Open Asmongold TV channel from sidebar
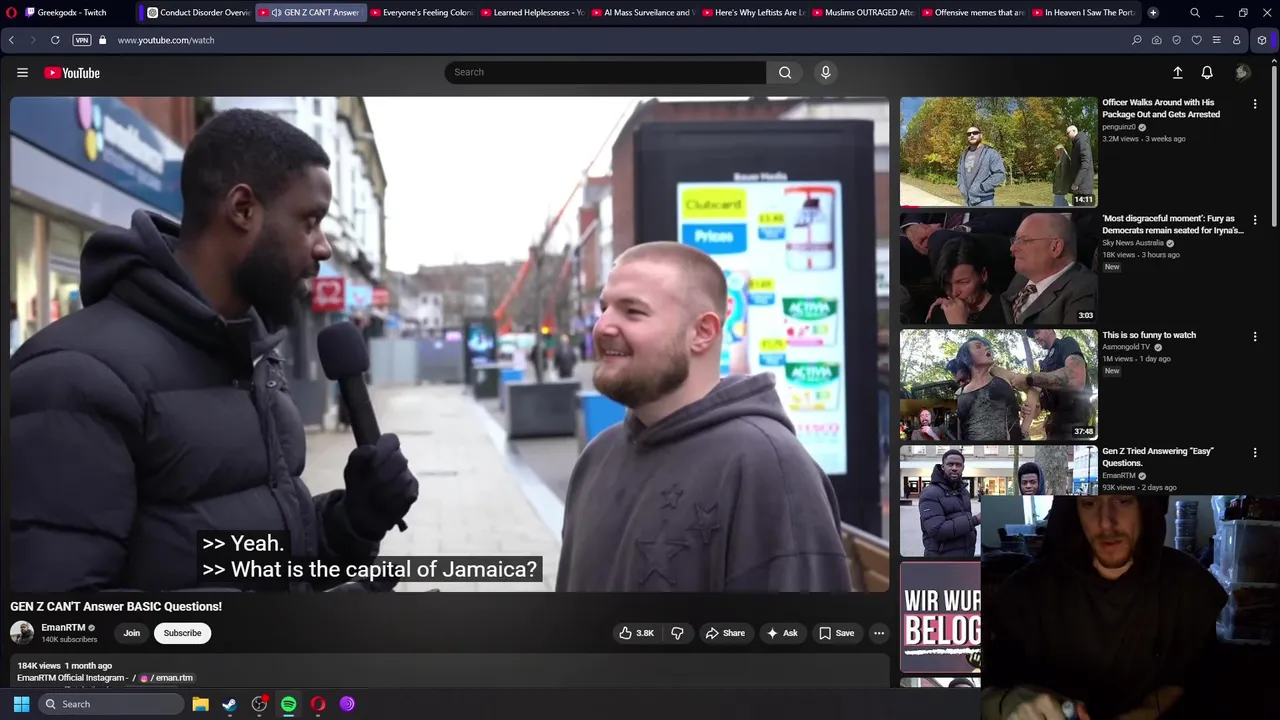This screenshot has height=720, width=1280. (1126, 347)
